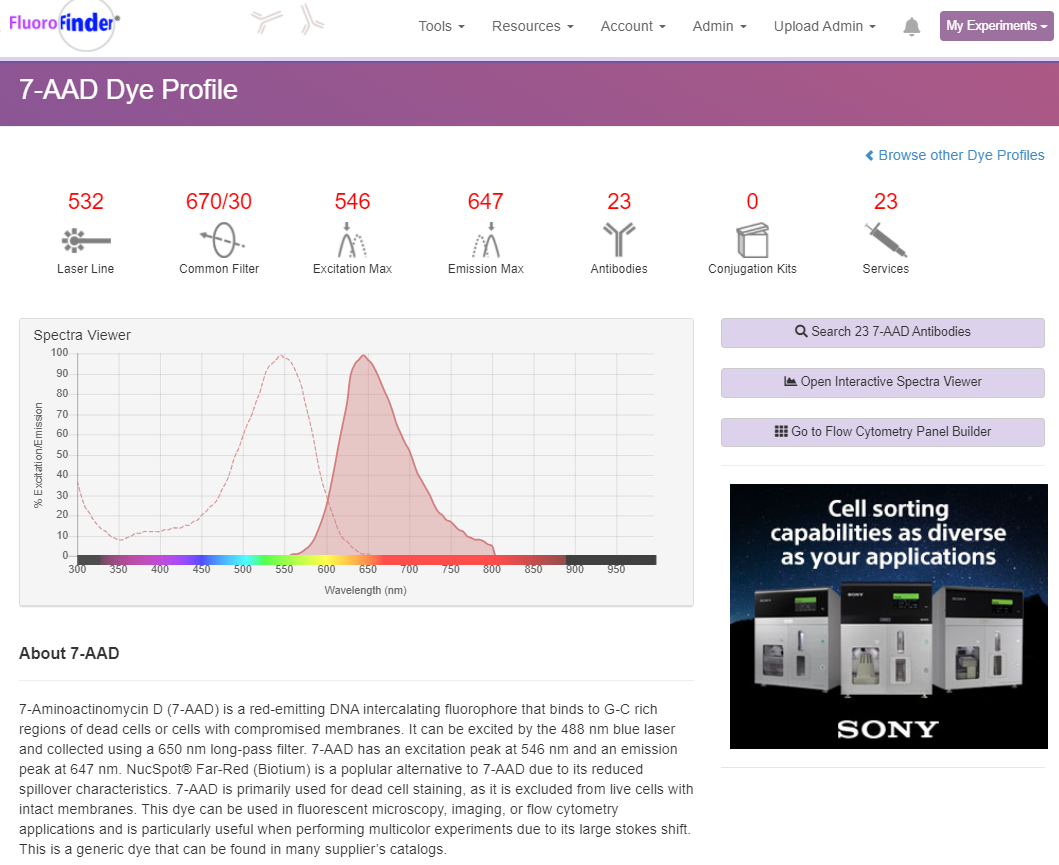Viewport: 1059px width, 865px height.
Task: Open the Resources dropdown
Action: click(x=532, y=27)
